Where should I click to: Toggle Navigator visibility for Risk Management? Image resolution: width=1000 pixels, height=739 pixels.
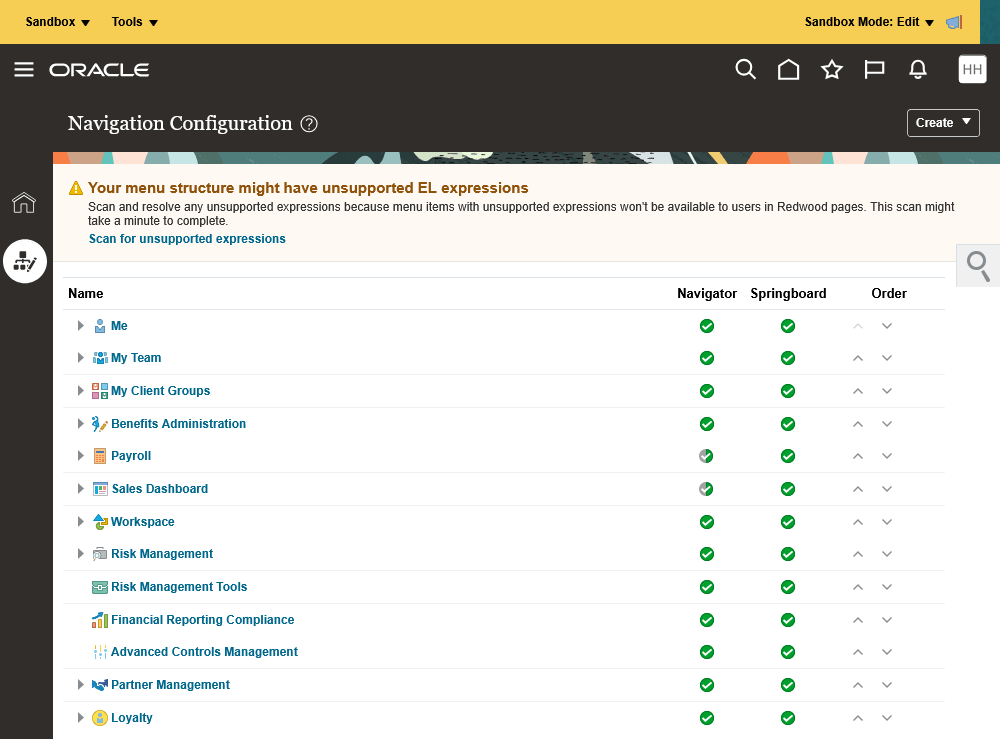point(707,554)
